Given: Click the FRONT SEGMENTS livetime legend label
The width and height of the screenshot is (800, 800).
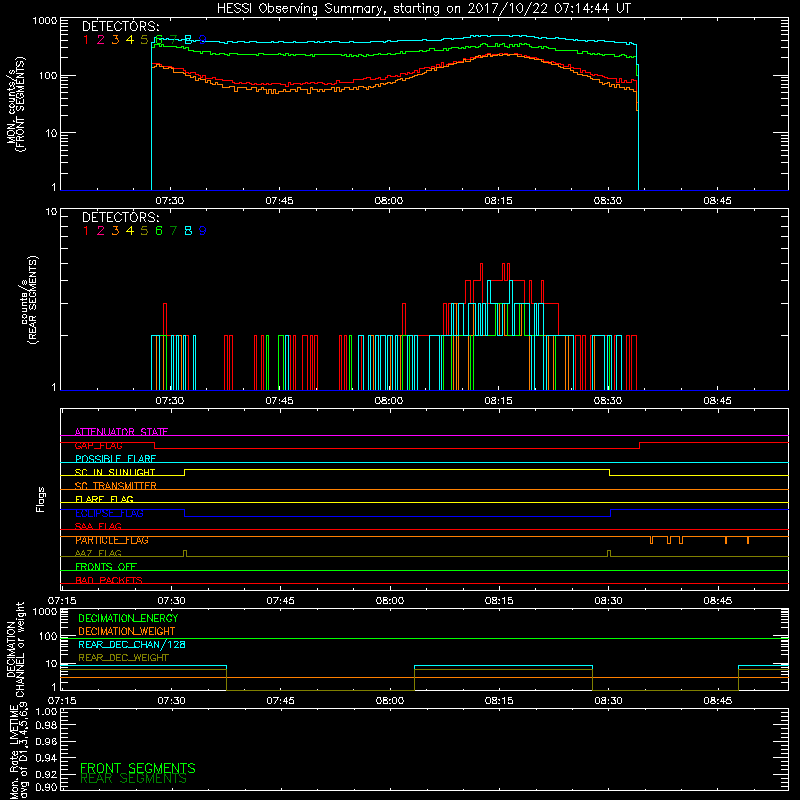Looking at the screenshot, I should pyautogui.click(x=138, y=768).
